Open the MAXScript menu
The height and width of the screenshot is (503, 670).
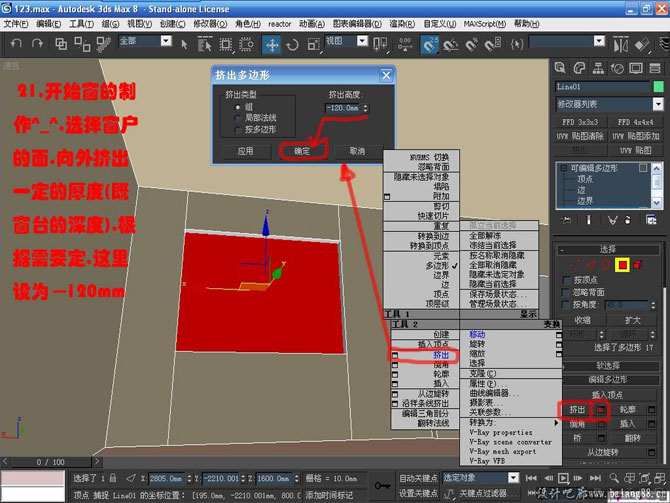[485, 24]
